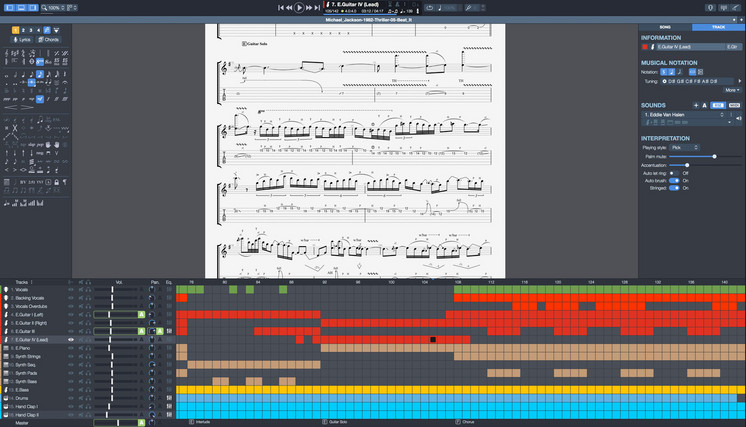The height and width of the screenshot is (427, 746).
Task: Mute the Vocals track
Action: [x=79, y=289]
